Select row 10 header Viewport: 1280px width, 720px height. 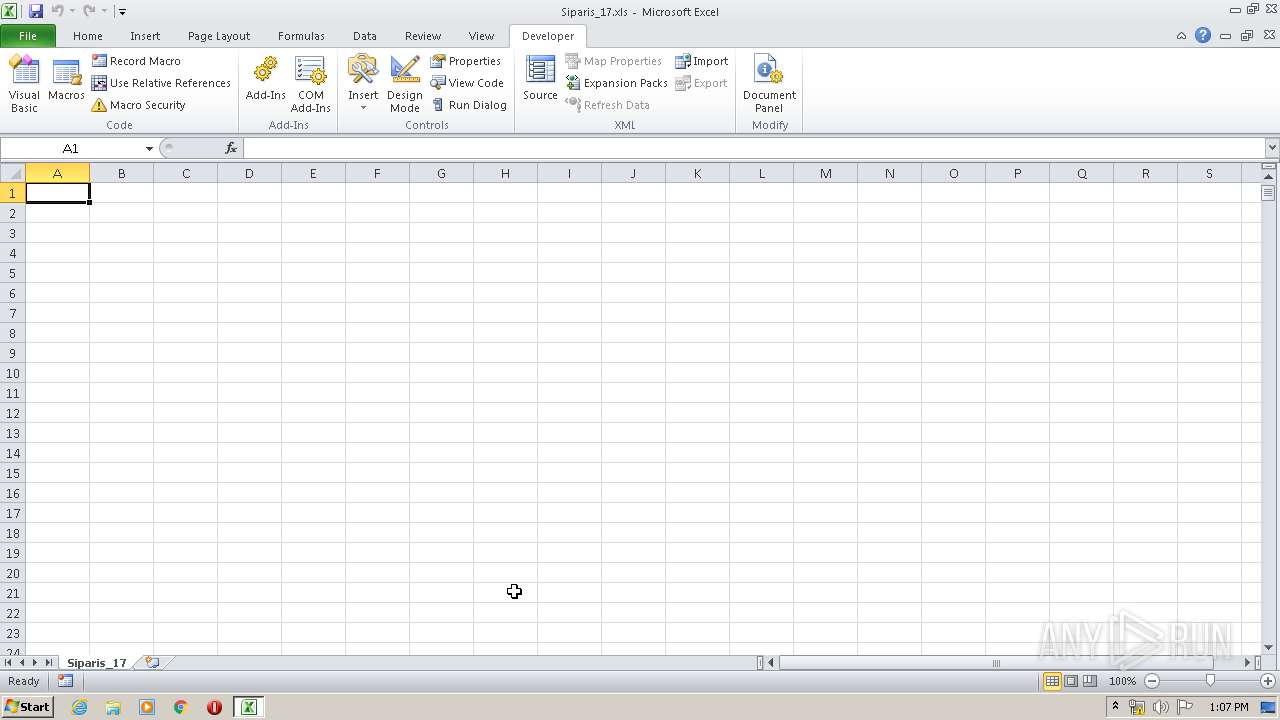(x=13, y=373)
